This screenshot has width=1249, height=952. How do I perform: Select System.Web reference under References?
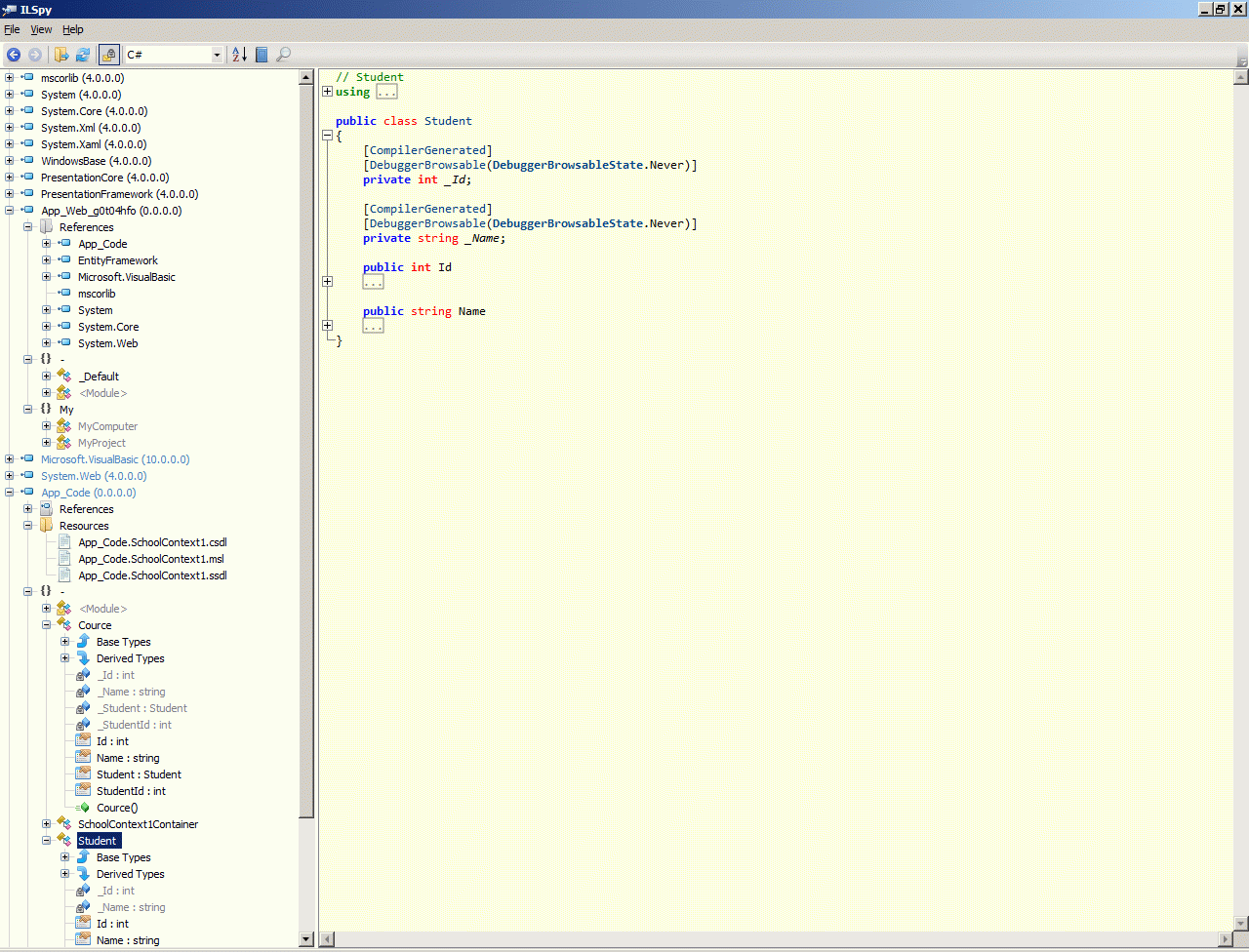[107, 343]
